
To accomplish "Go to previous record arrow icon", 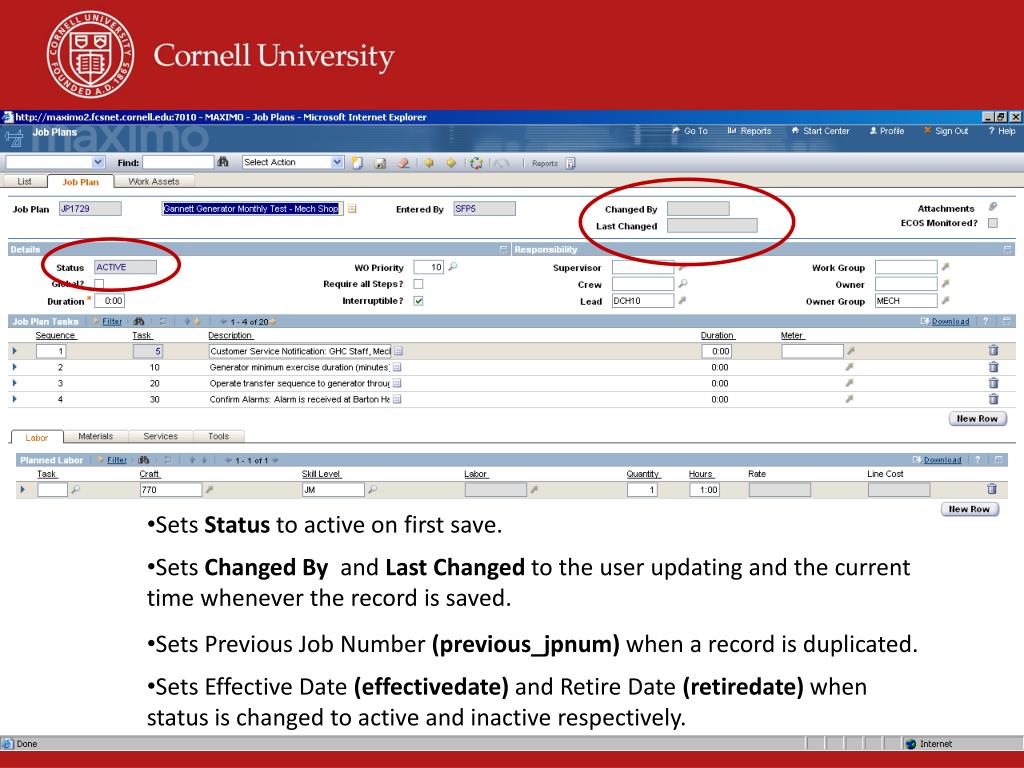I will pyautogui.click(x=429, y=163).
